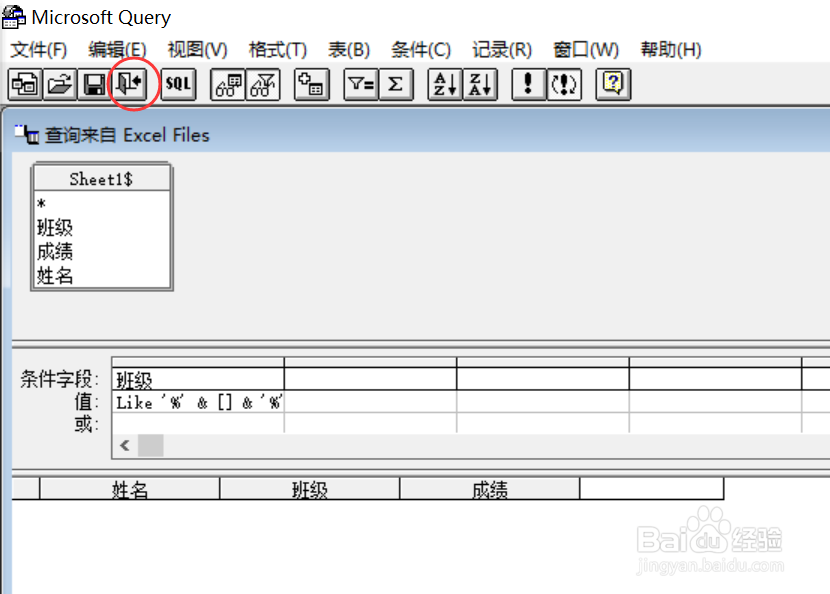
Task: Select the 成绩 column header in results
Action: (490, 489)
